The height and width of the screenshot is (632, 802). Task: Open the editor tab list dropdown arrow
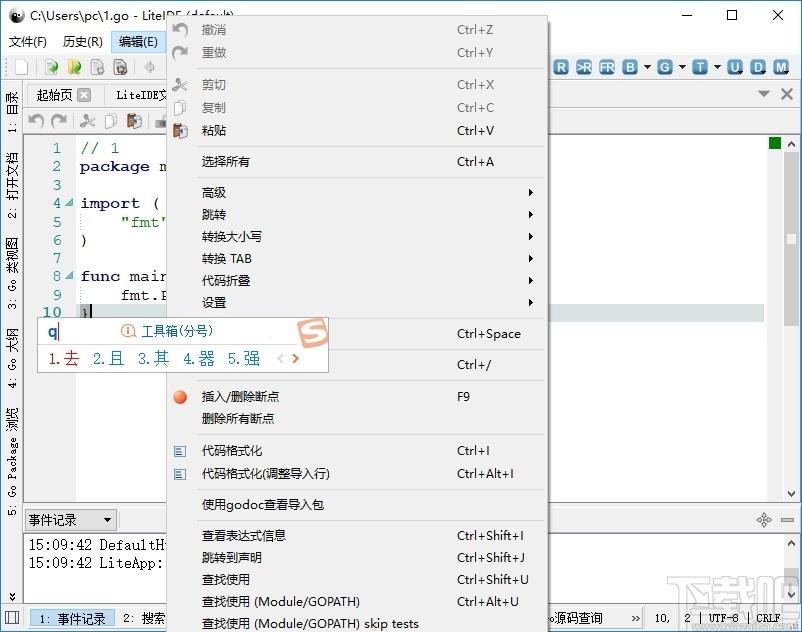pyautogui.click(x=764, y=94)
